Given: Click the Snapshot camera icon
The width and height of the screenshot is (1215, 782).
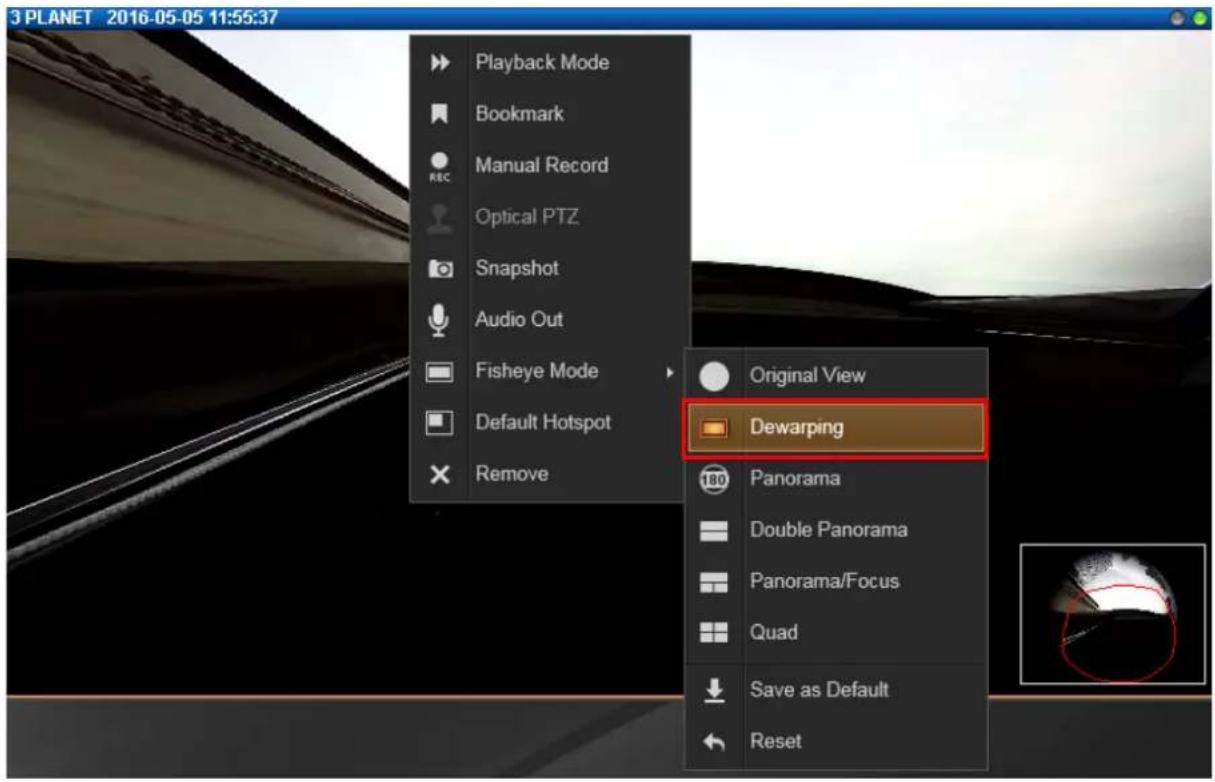Looking at the screenshot, I should click(439, 269).
